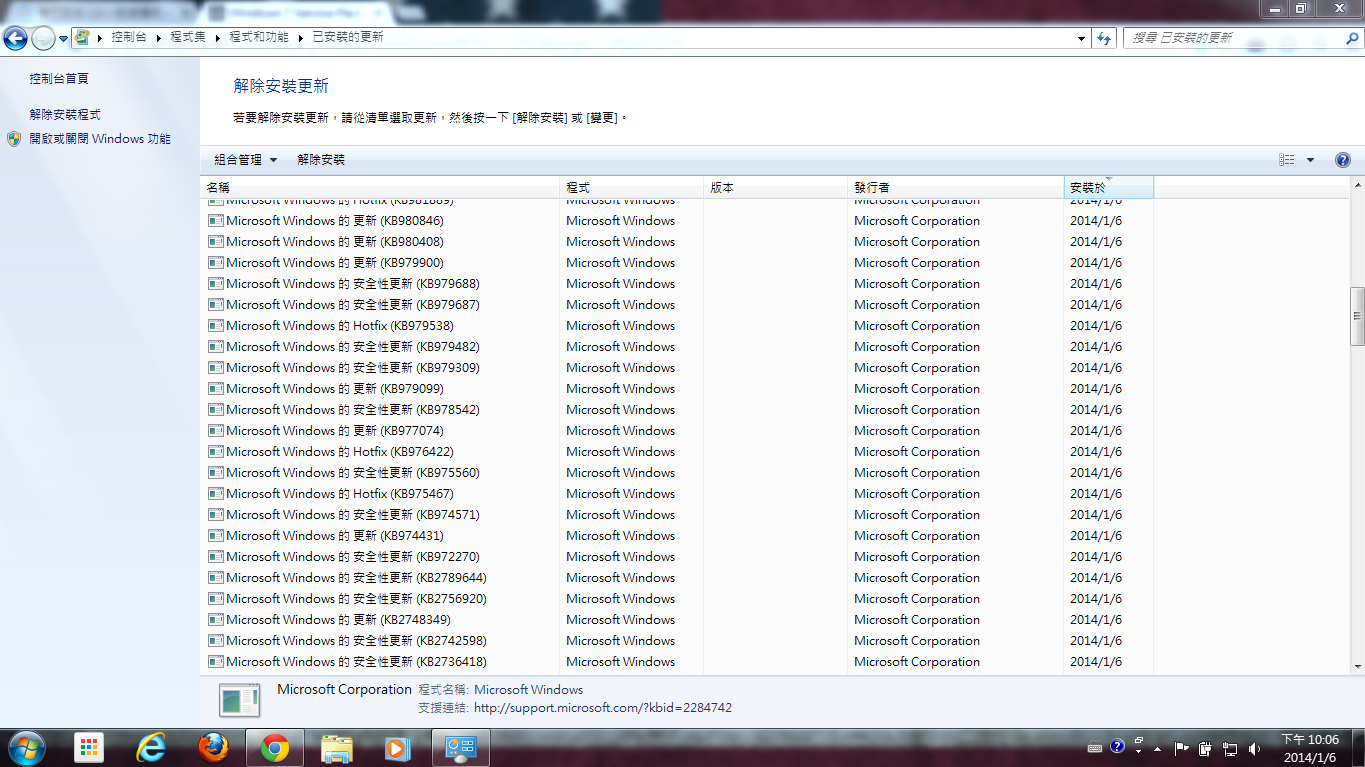
Task: Navigate to 控制台 in breadcrumb
Action: [128, 37]
